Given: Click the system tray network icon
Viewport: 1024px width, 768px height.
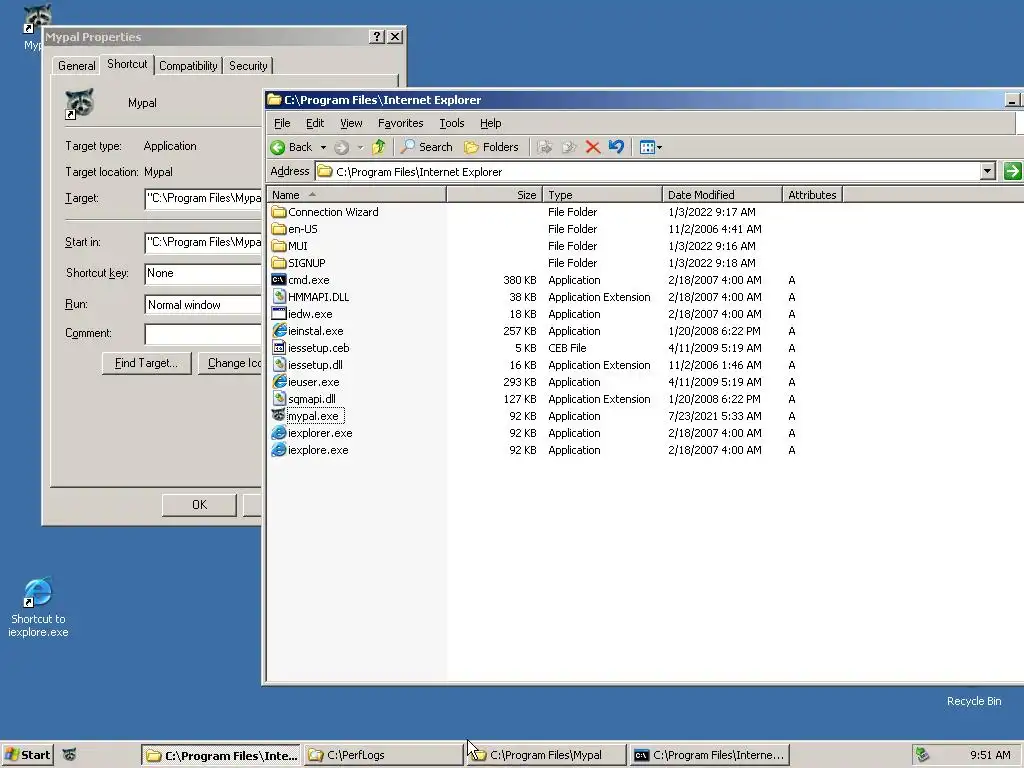Looking at the screenshot, I should [x=922, y=755].
